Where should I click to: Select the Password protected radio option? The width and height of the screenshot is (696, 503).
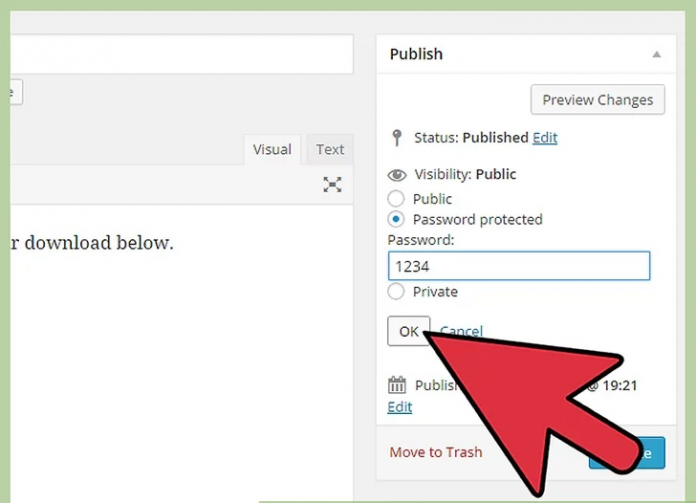coord(396,219)
